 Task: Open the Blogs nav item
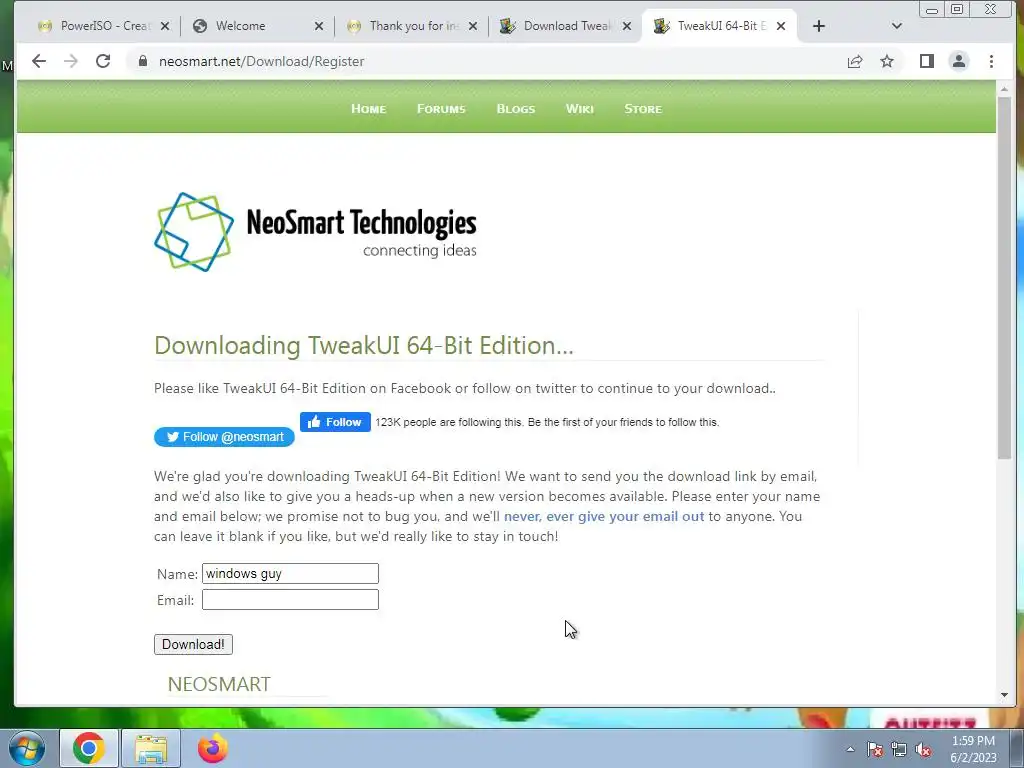516,109
